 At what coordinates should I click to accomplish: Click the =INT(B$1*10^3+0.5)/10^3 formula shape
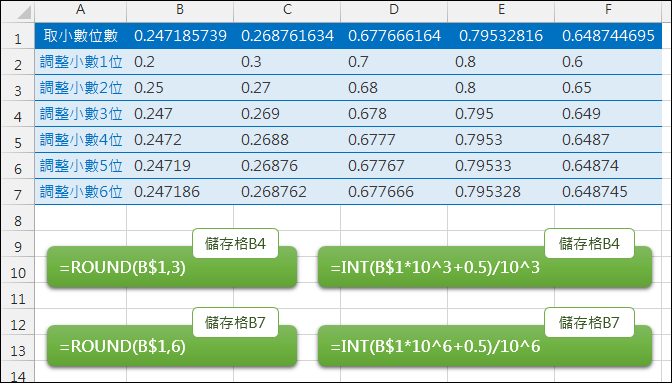485,267
